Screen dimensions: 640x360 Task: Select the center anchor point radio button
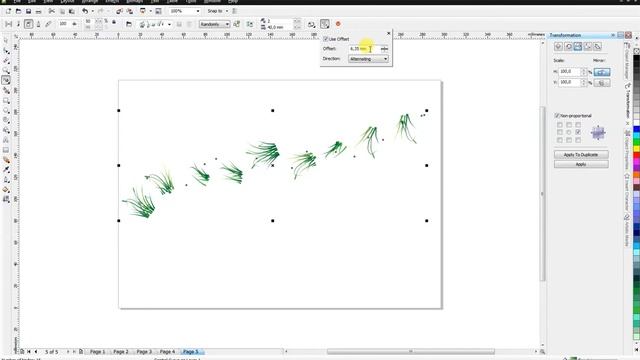[x=569, y=132]
